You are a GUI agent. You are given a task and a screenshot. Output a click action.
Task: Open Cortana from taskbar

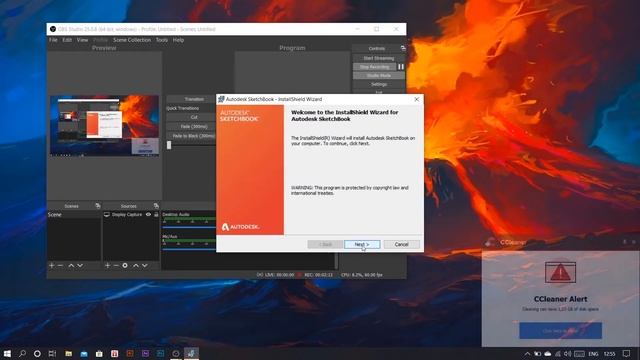tap(37, 353)
